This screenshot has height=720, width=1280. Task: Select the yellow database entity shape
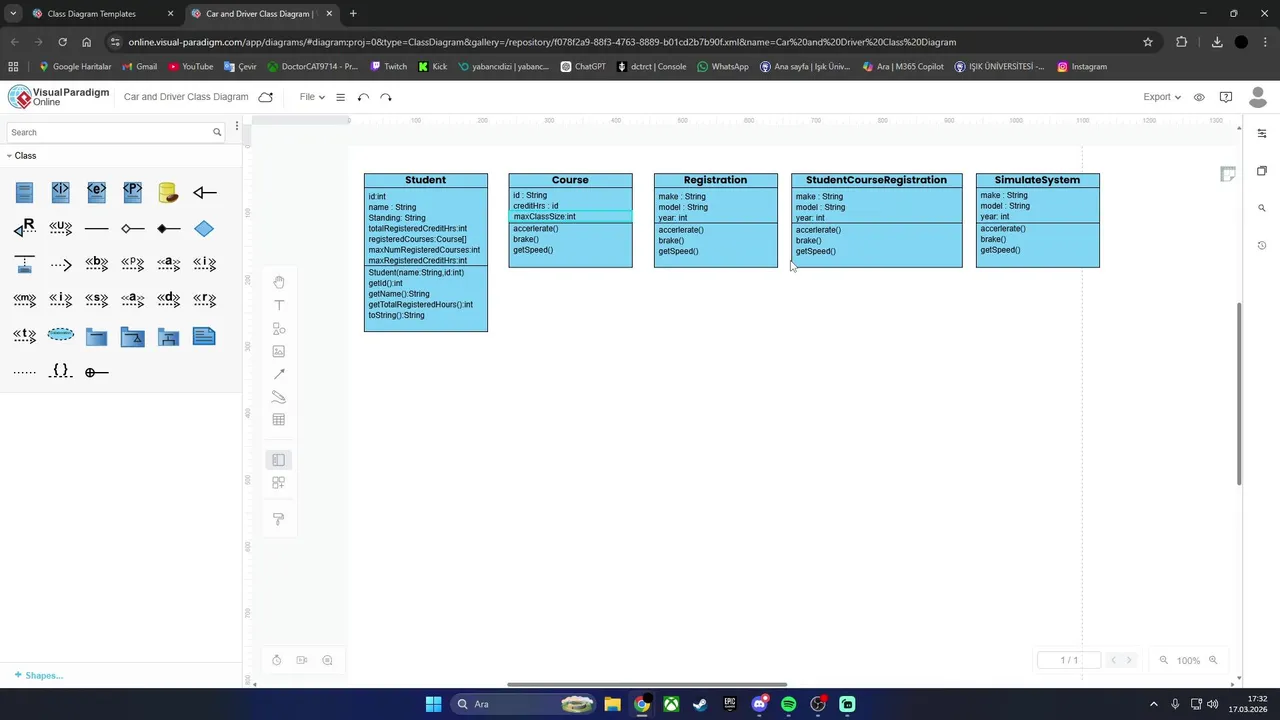(x=168, y=192)
